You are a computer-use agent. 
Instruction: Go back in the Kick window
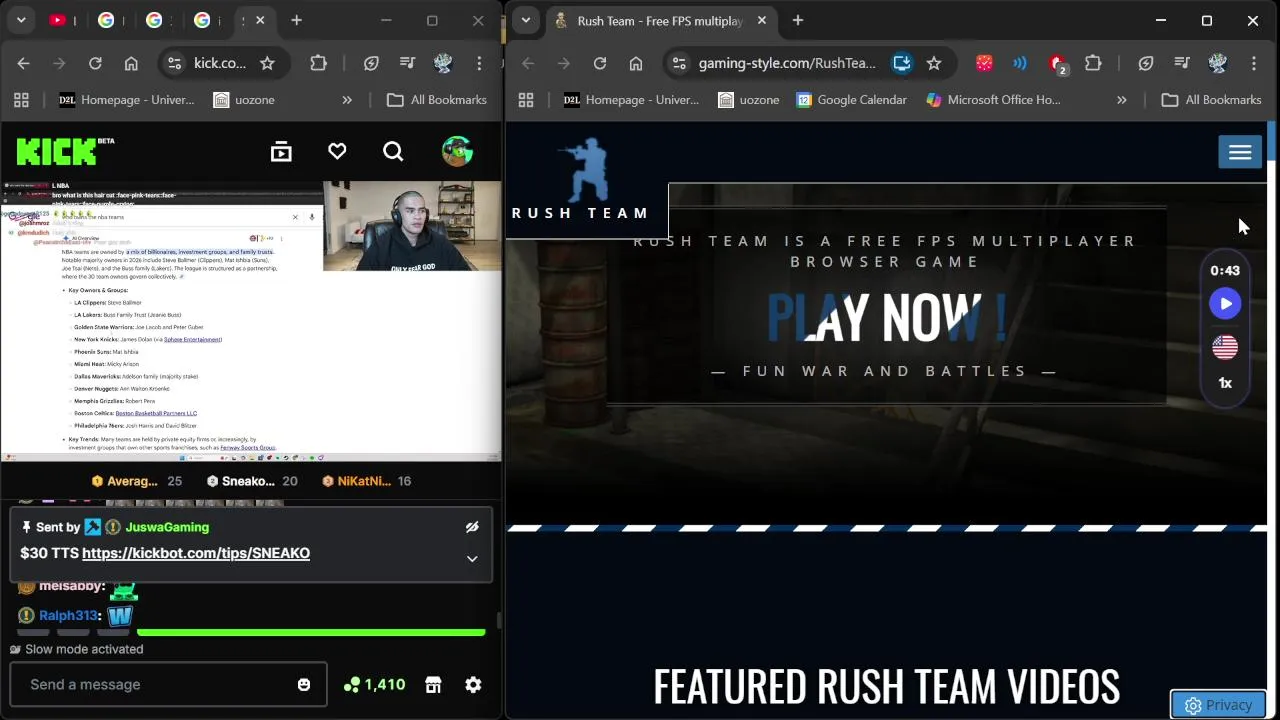tap(23, 63)
